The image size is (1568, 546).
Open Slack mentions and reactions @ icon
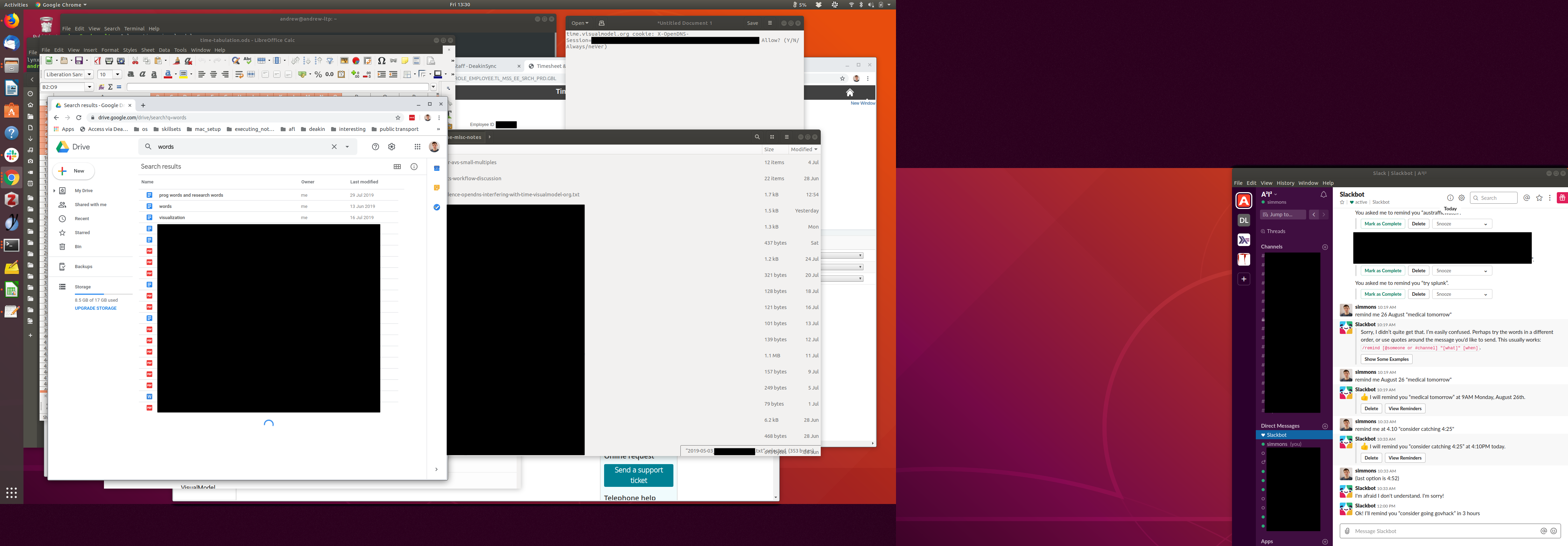pyautogui.click(x=1527, y=198)
